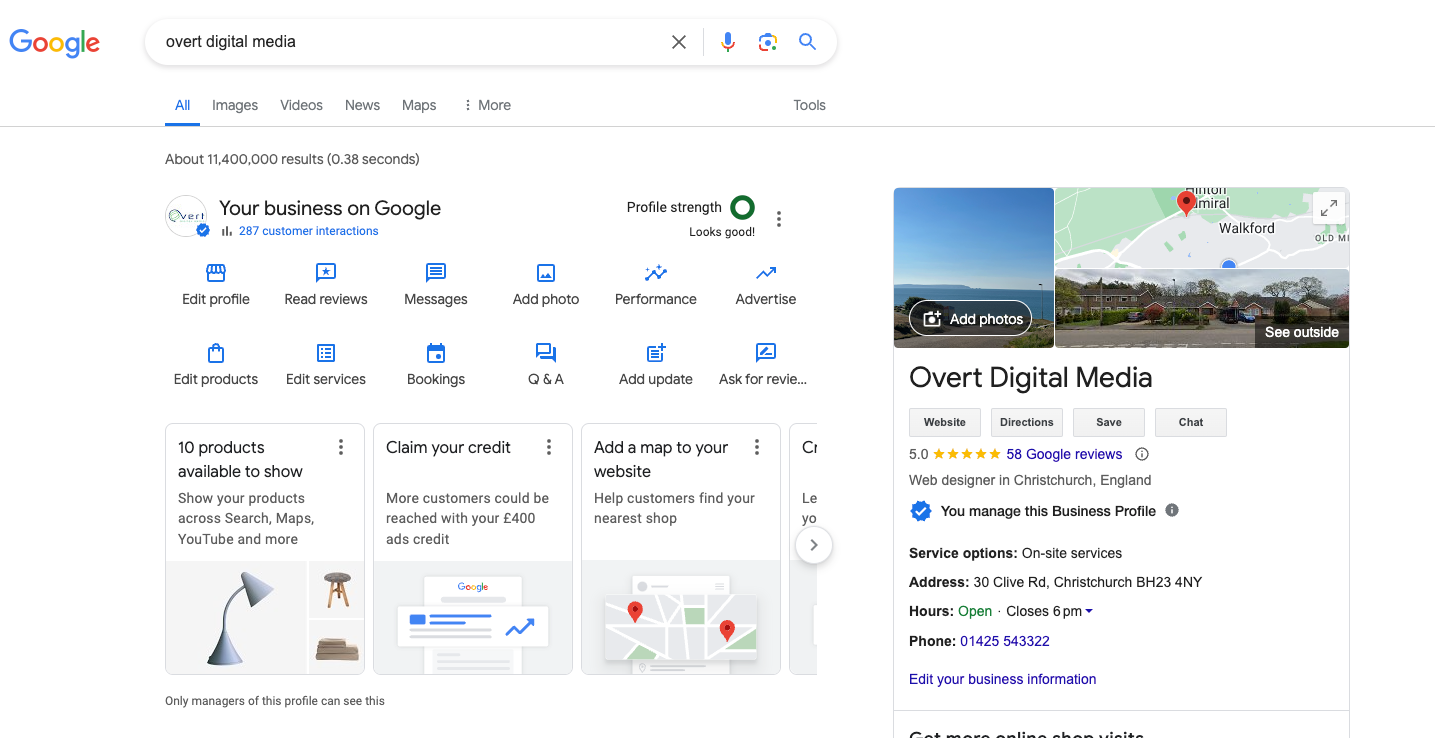Image resolution: width=1435 pixels, height=738 pixels.
Task: Open Claim your credit card
Action: tap(473, 548)
